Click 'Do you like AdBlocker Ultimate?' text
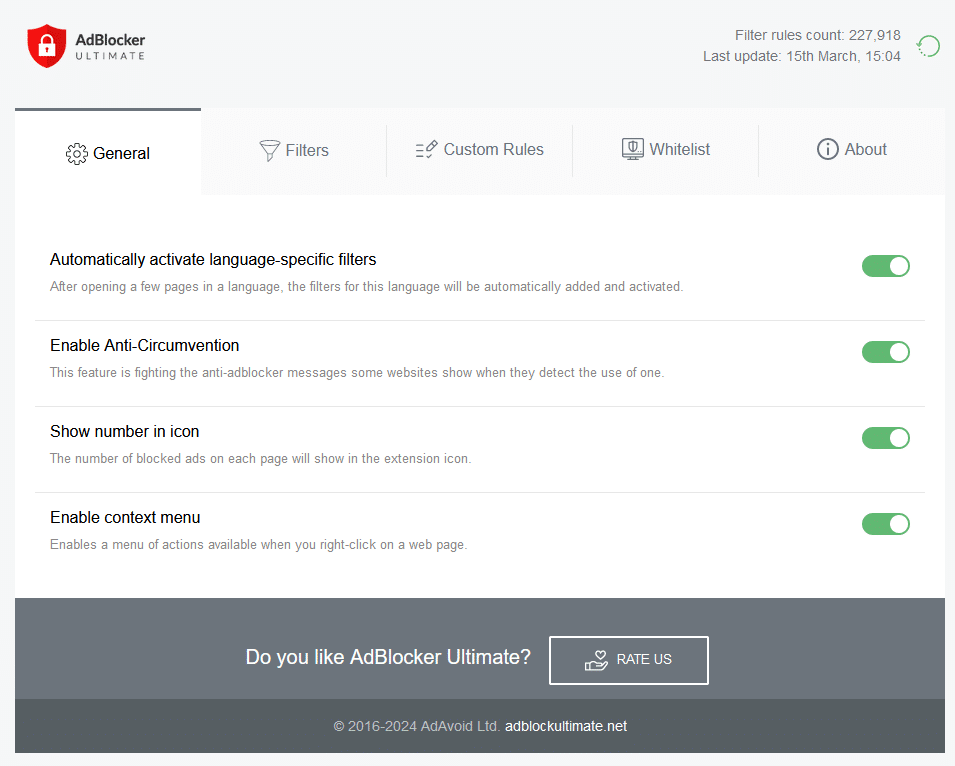 (x=388, y=657)
